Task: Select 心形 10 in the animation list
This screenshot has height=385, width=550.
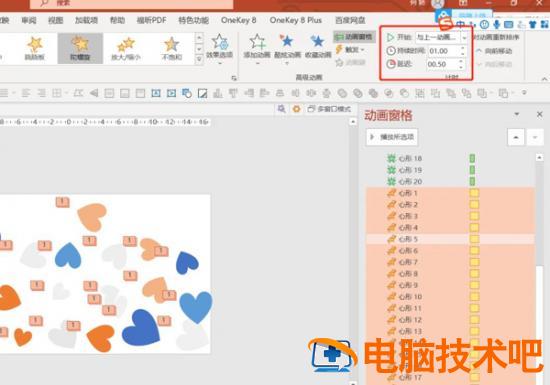Action: (x=450, y=297)
